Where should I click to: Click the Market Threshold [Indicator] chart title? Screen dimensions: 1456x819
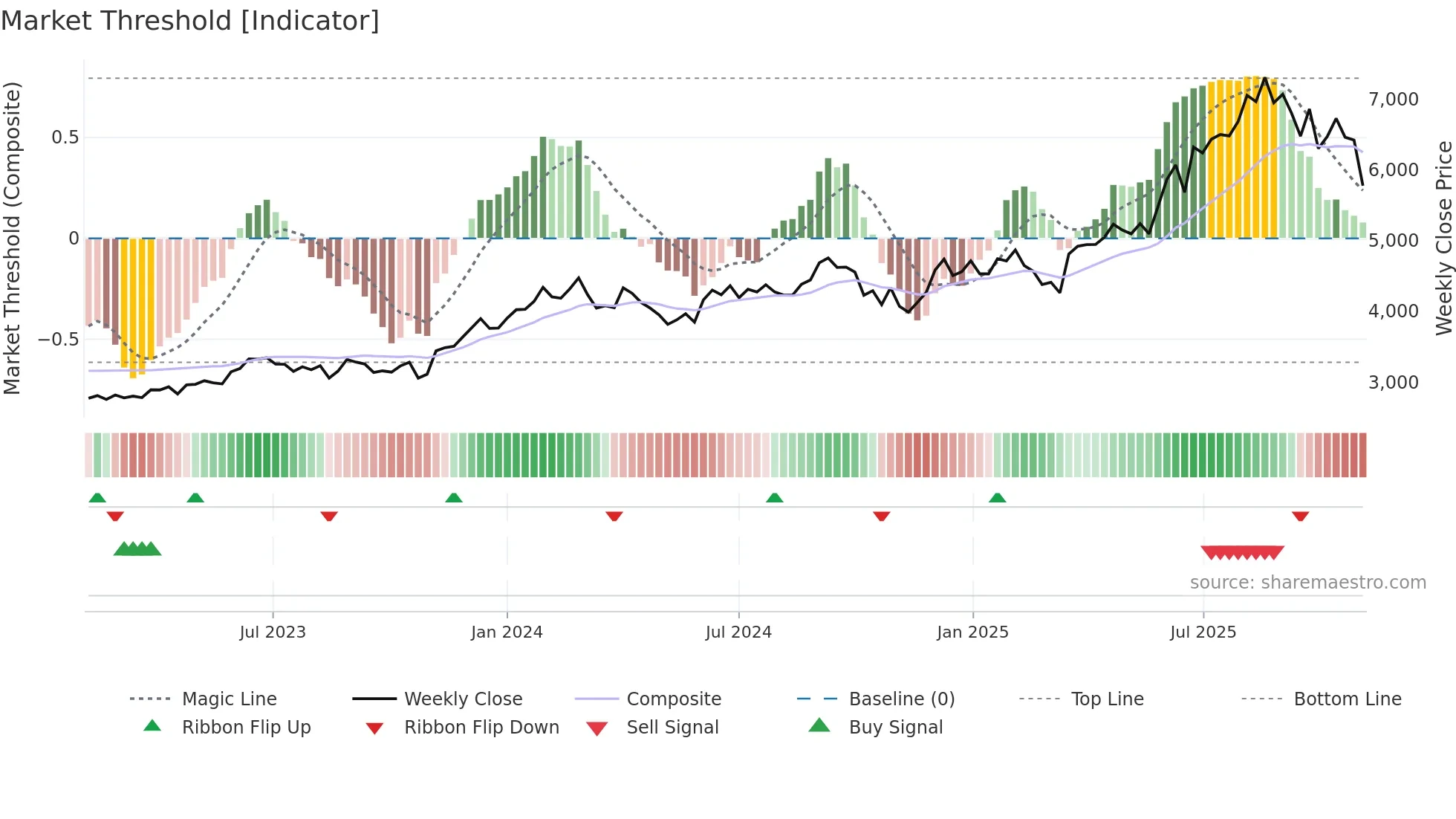click(190, 21)
